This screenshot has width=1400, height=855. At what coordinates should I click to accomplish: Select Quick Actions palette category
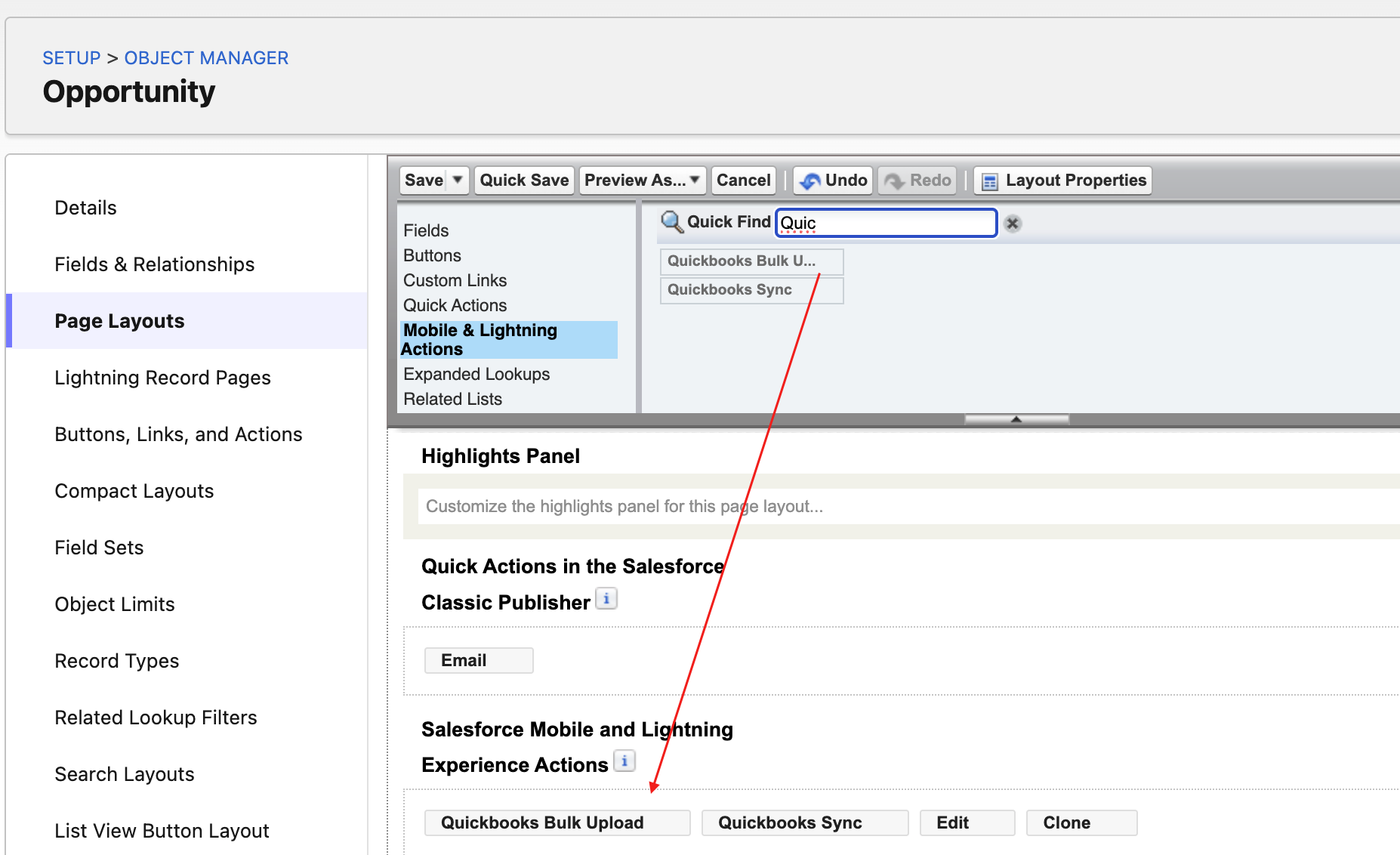(455, 305)
